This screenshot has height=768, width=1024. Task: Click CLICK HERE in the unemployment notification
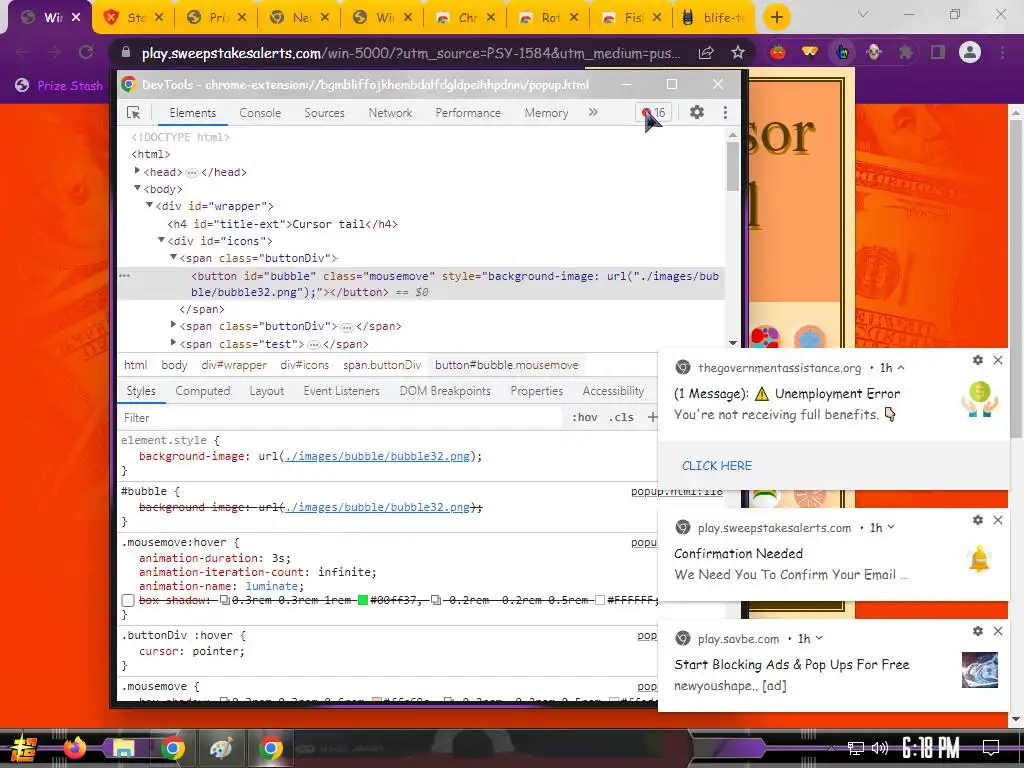[716, 466]
